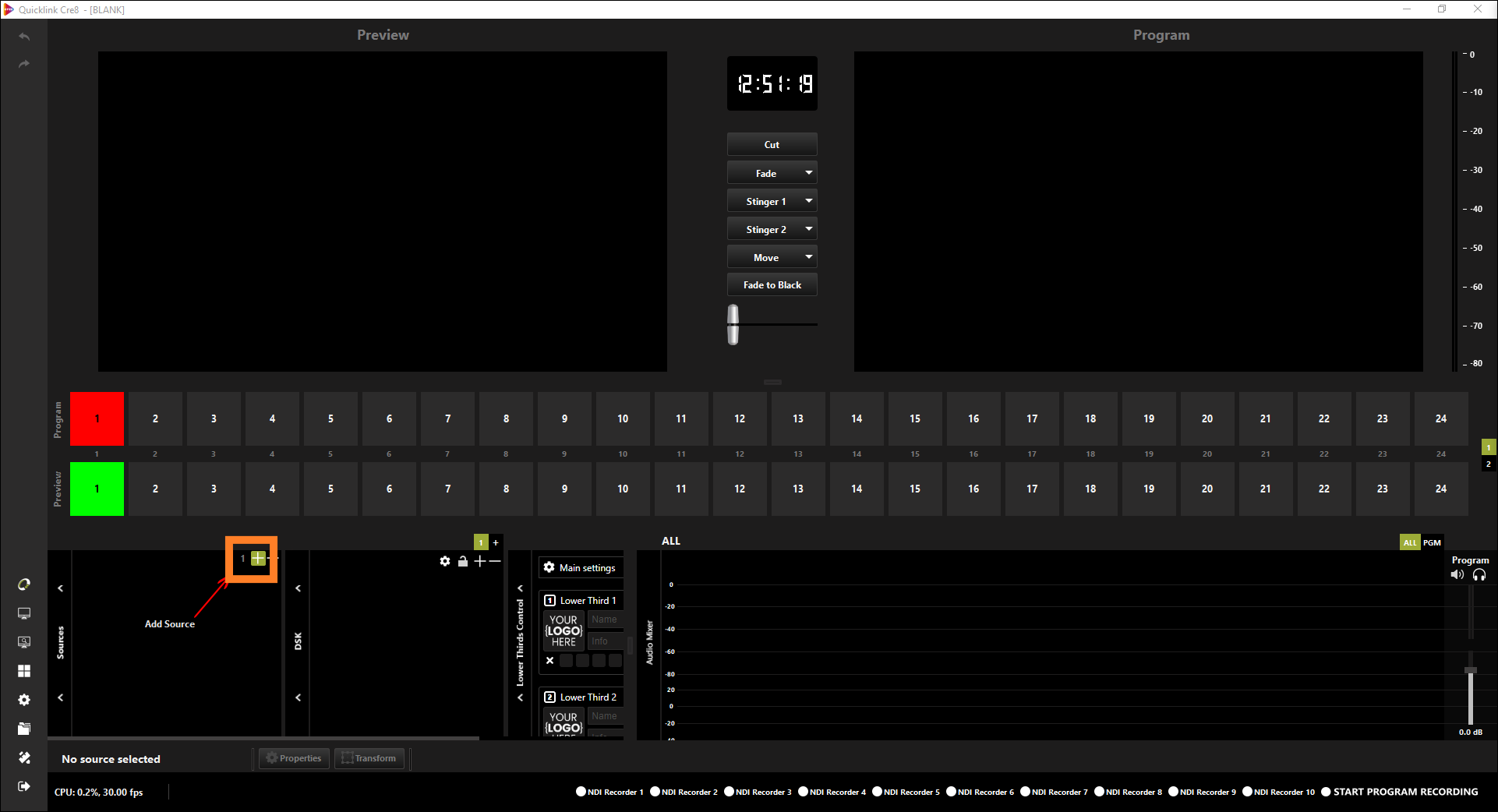Click the Properties button
Screen dimensions: 1498x812
pyautogui.click(x=294, y=758)
